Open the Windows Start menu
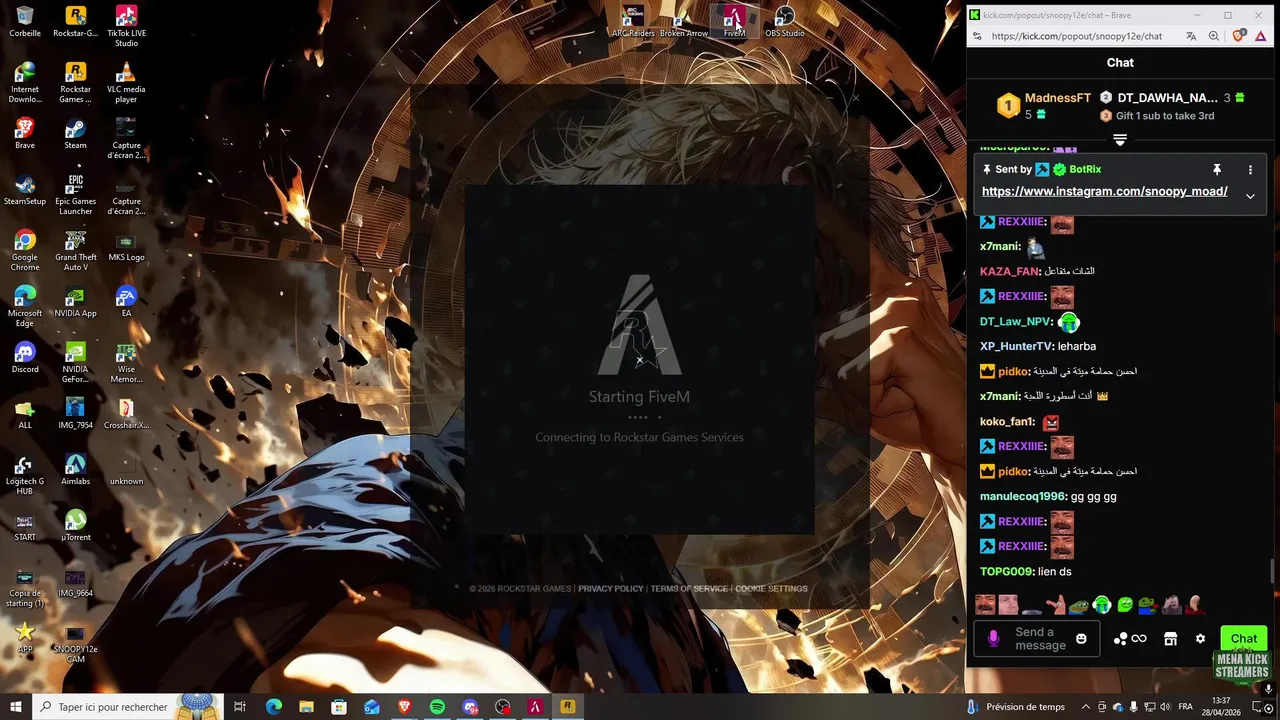The height and width of the screenshot is (720, 1280). point(16,707)
